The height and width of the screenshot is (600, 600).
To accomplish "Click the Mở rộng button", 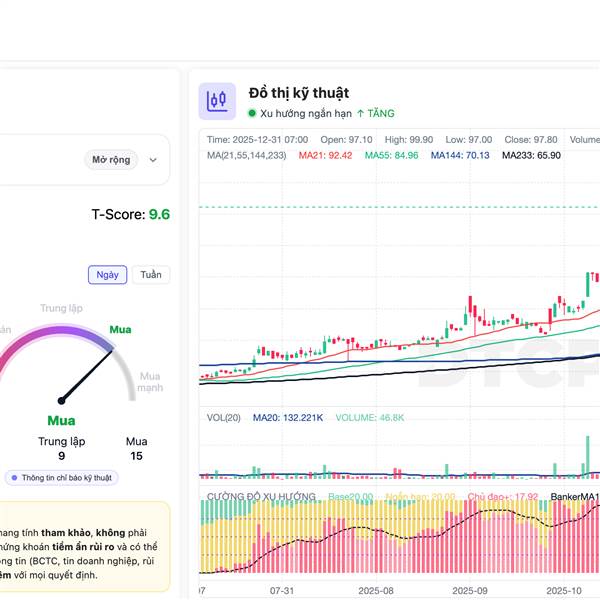I will (111, 160).
